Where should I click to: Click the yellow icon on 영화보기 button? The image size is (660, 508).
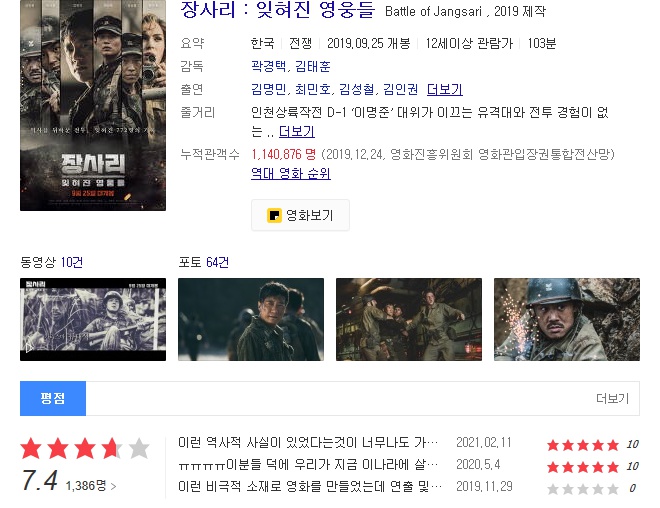pos(274,215)
